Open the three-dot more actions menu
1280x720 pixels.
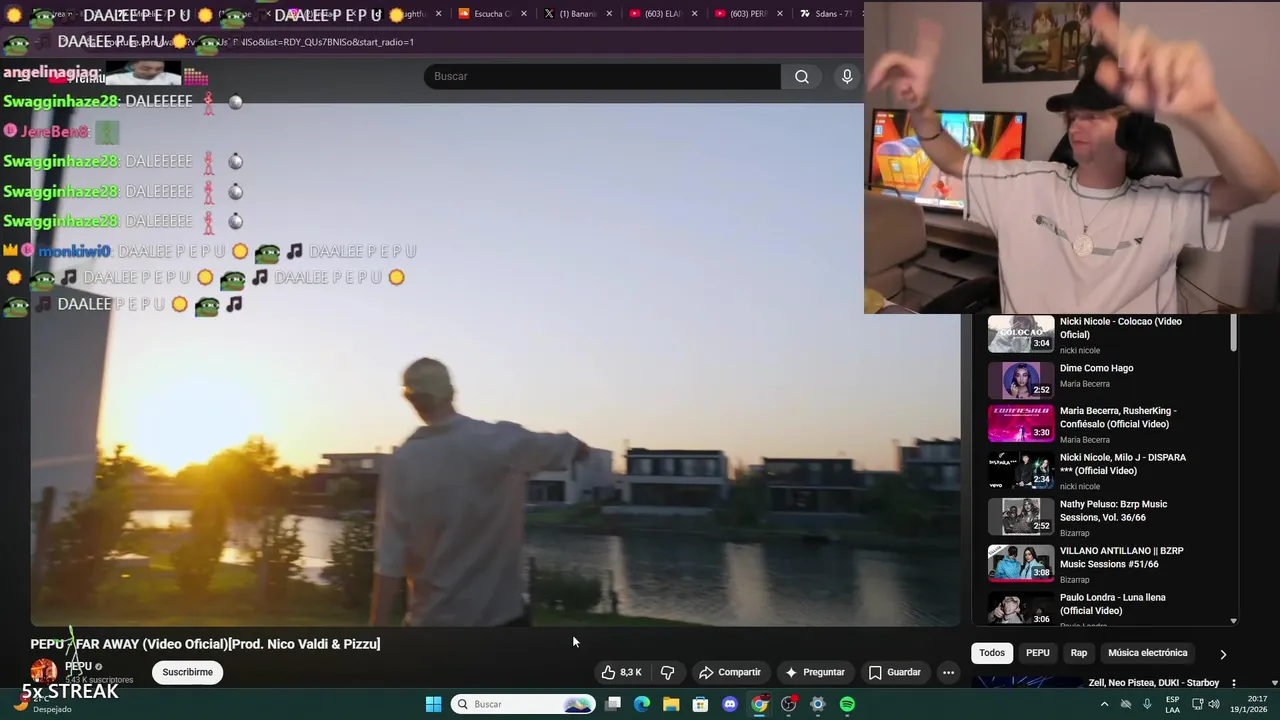pos(948,673)
